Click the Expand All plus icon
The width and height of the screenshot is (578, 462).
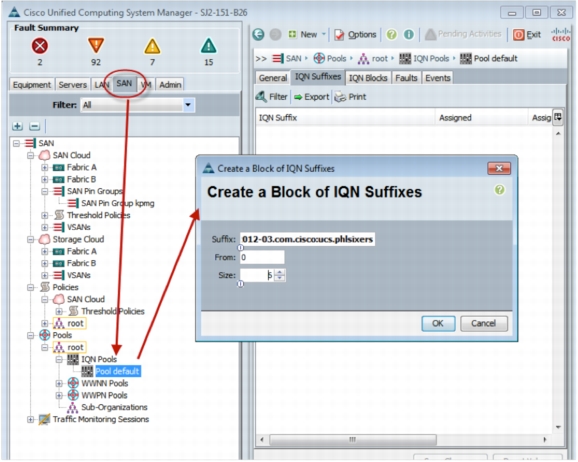click(17, 126)
